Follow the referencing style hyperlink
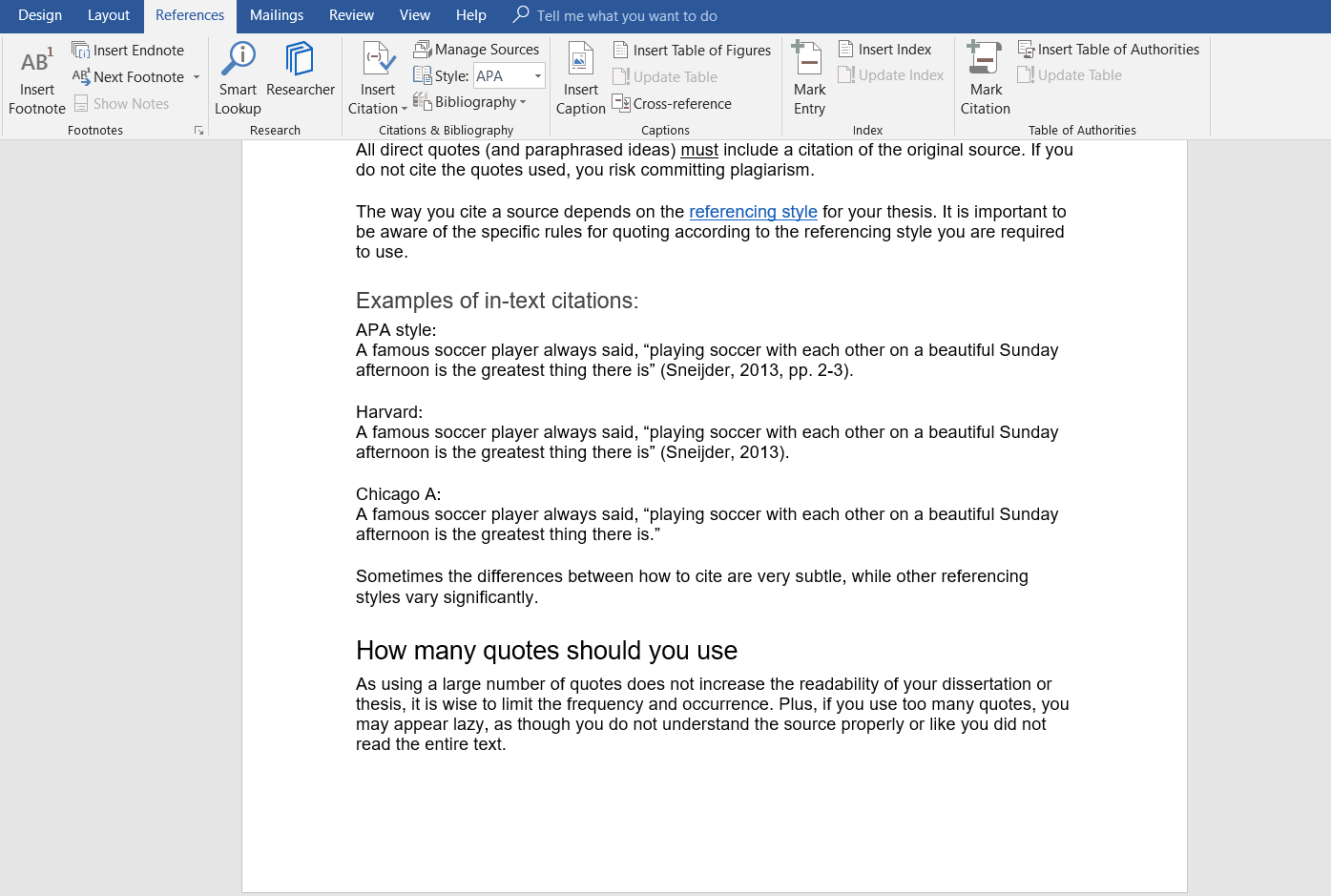 753,212
